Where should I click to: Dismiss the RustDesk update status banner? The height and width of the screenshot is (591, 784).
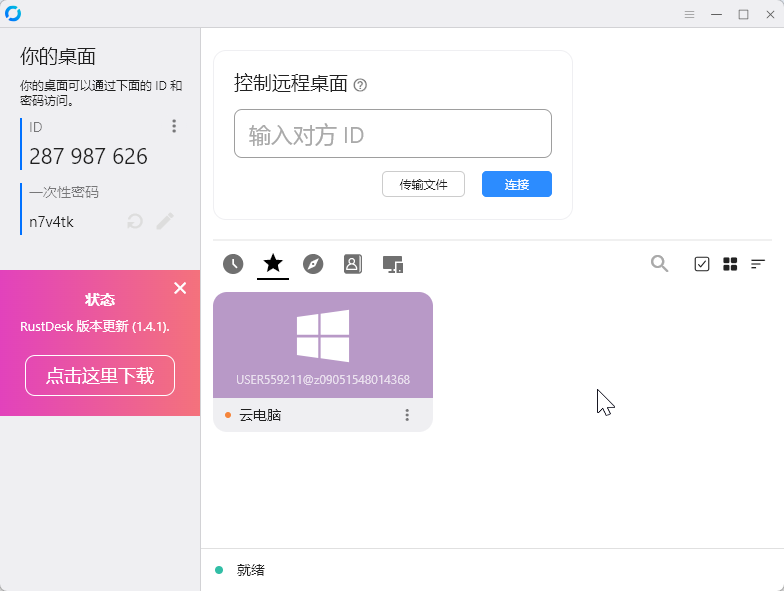(180, 288)
